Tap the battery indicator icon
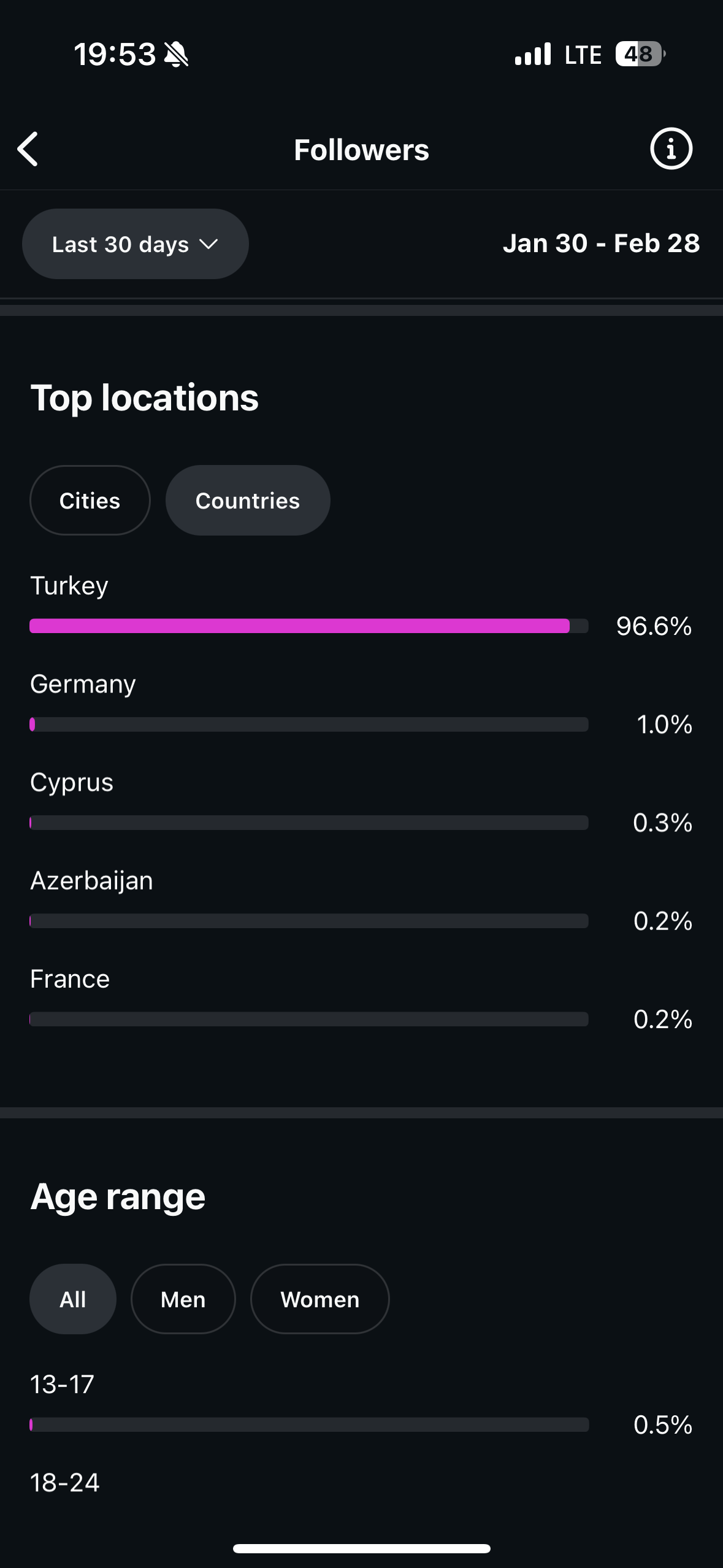 tap(640, 55)
